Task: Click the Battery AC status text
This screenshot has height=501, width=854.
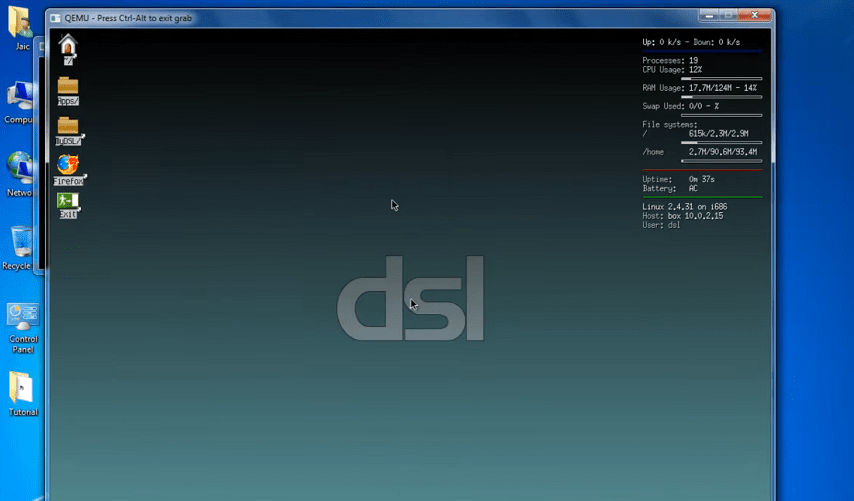Action: tap(670, 188)
